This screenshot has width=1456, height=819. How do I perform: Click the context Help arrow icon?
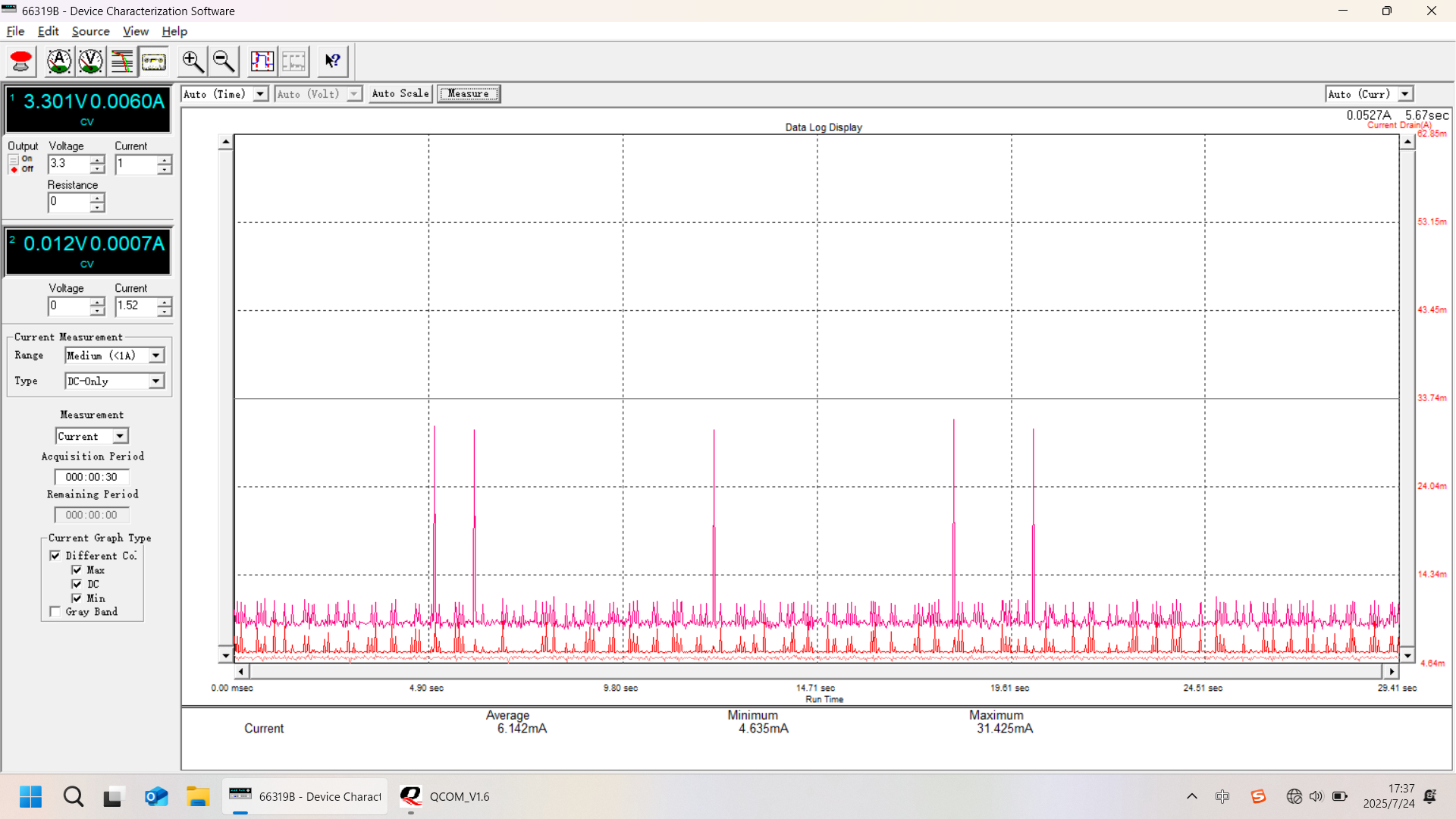pos(332,61)
